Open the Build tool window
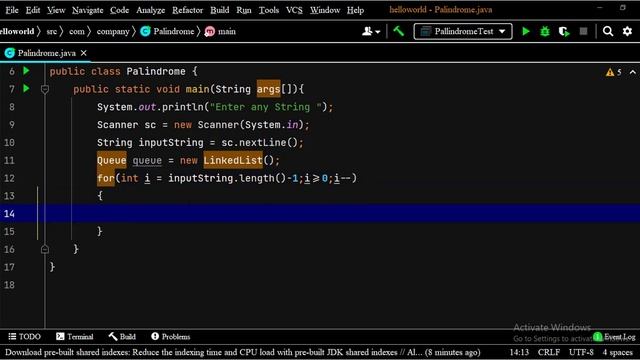The height and width of the screenshot is (360, 640). point(122,336)
